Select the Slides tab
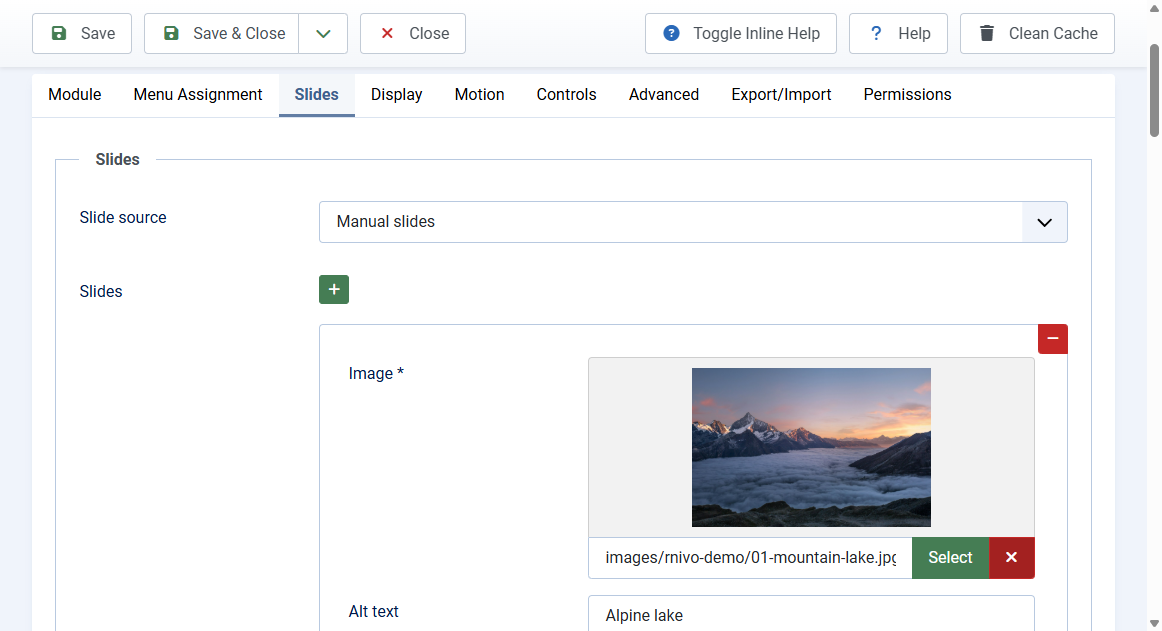The width and height of the screenshot is (1162, 631). (x=316, y=95)
